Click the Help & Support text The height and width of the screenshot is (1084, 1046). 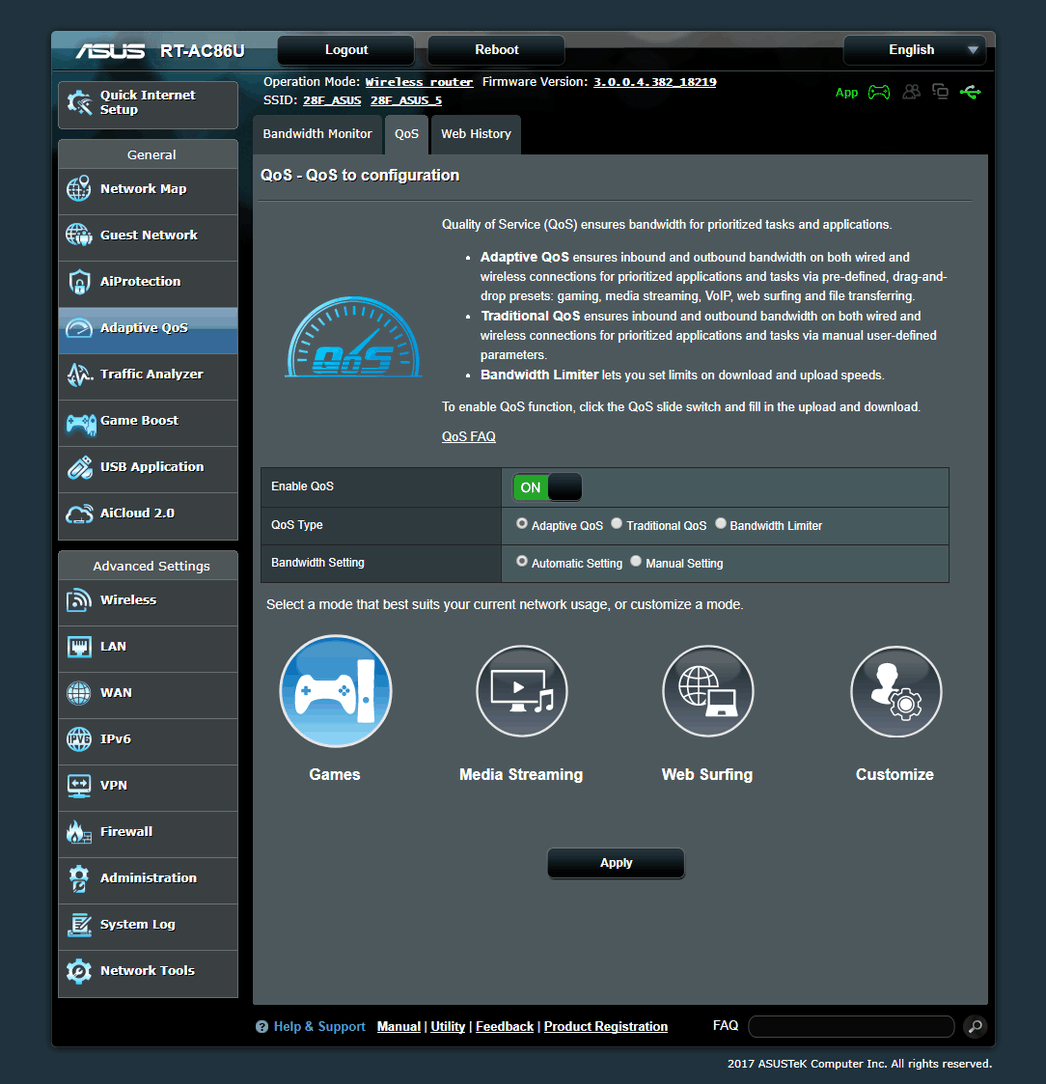click(319, 1027)
